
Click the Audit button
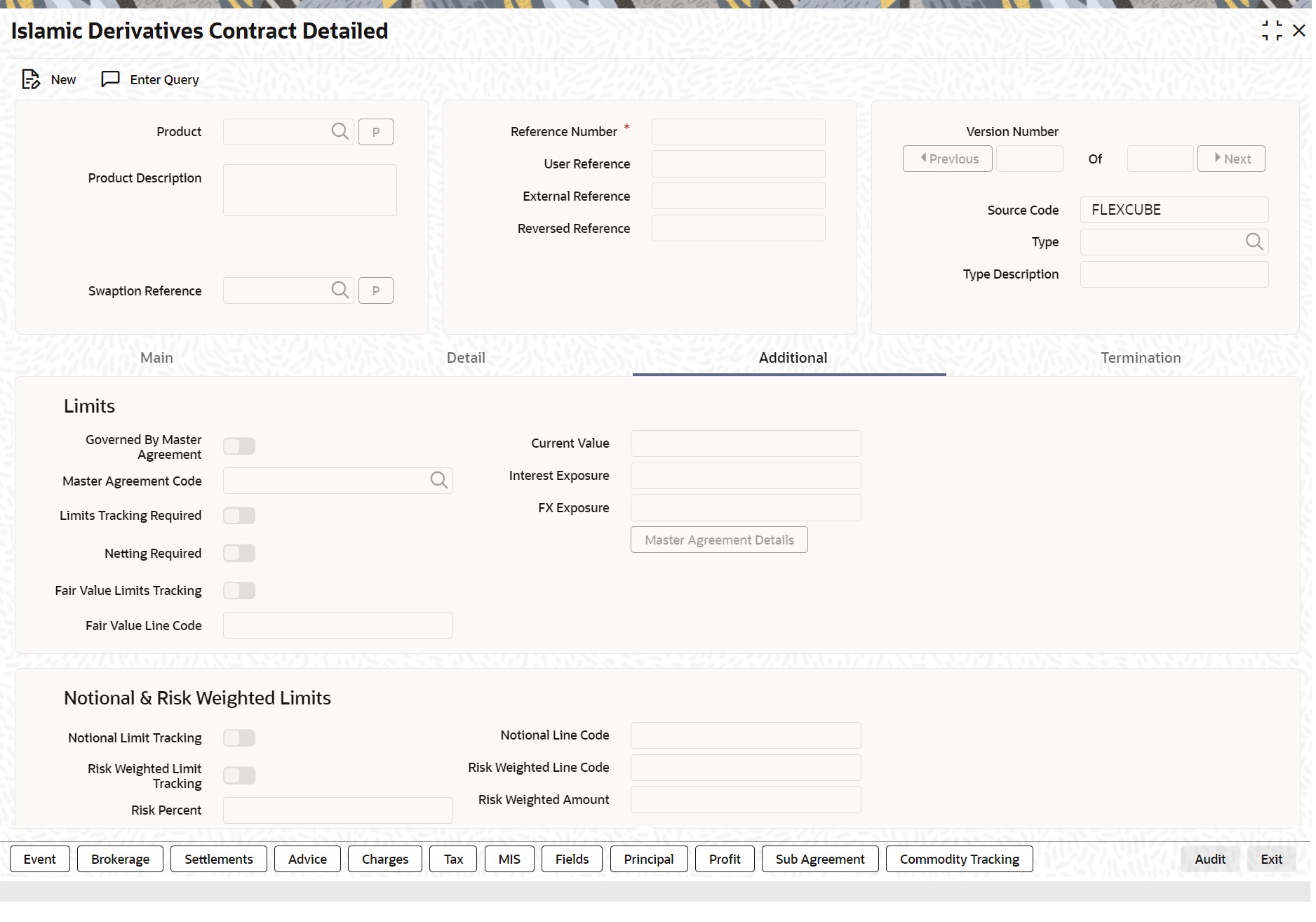point(1210,859)
